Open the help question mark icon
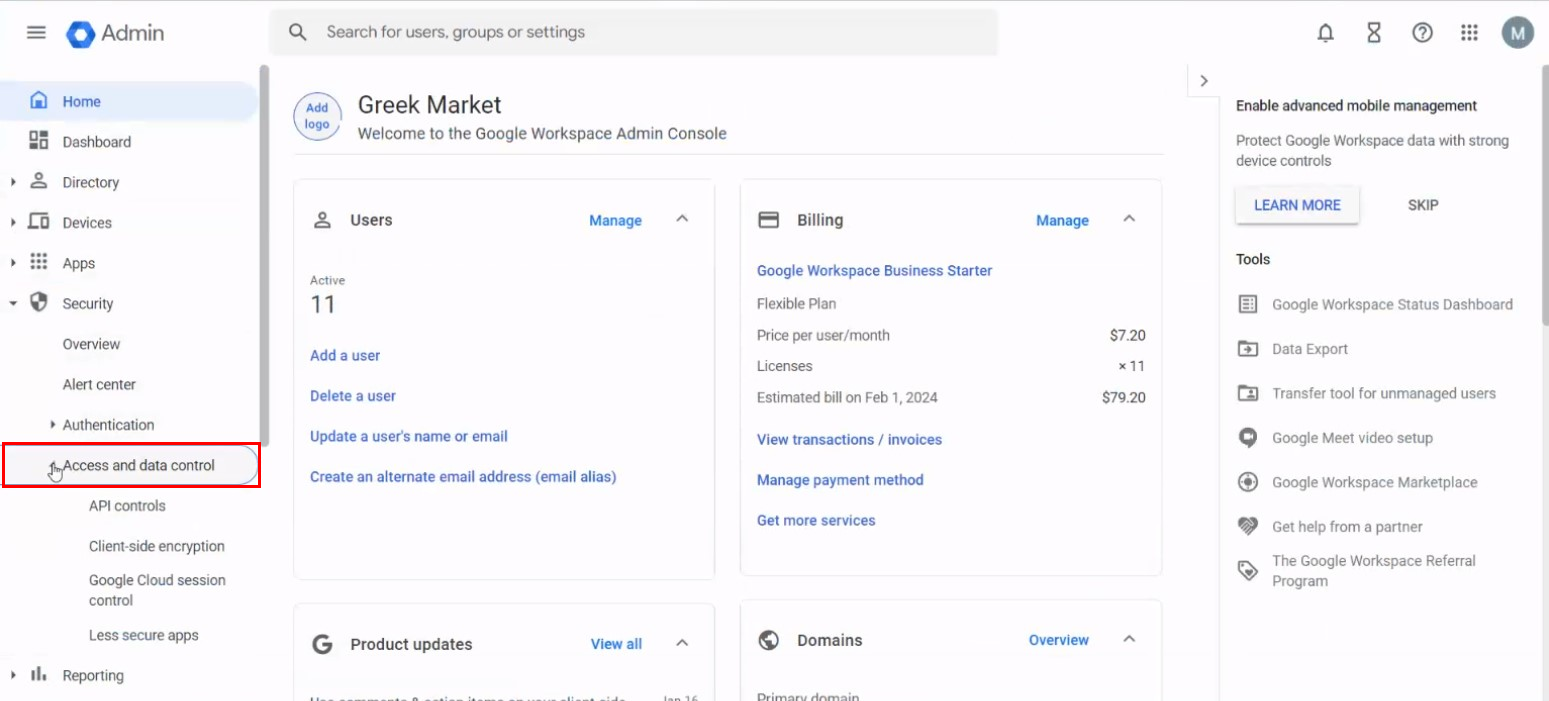The height and width of the screenshot is (701, 1549). 1421,33
